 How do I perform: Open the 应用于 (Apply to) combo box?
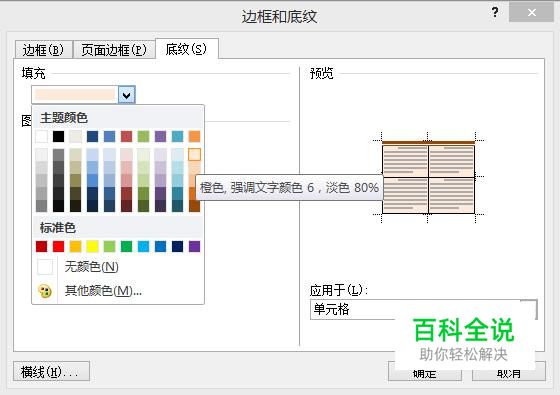[x=424, y=309]
